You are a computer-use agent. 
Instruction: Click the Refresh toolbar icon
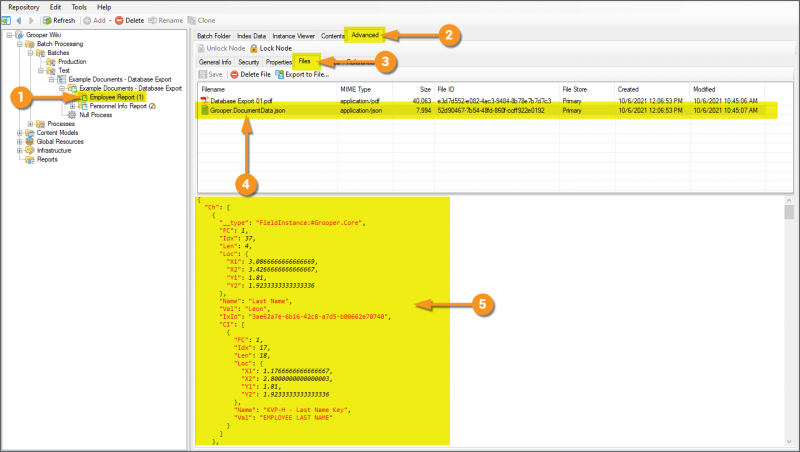tap(47, 20)
